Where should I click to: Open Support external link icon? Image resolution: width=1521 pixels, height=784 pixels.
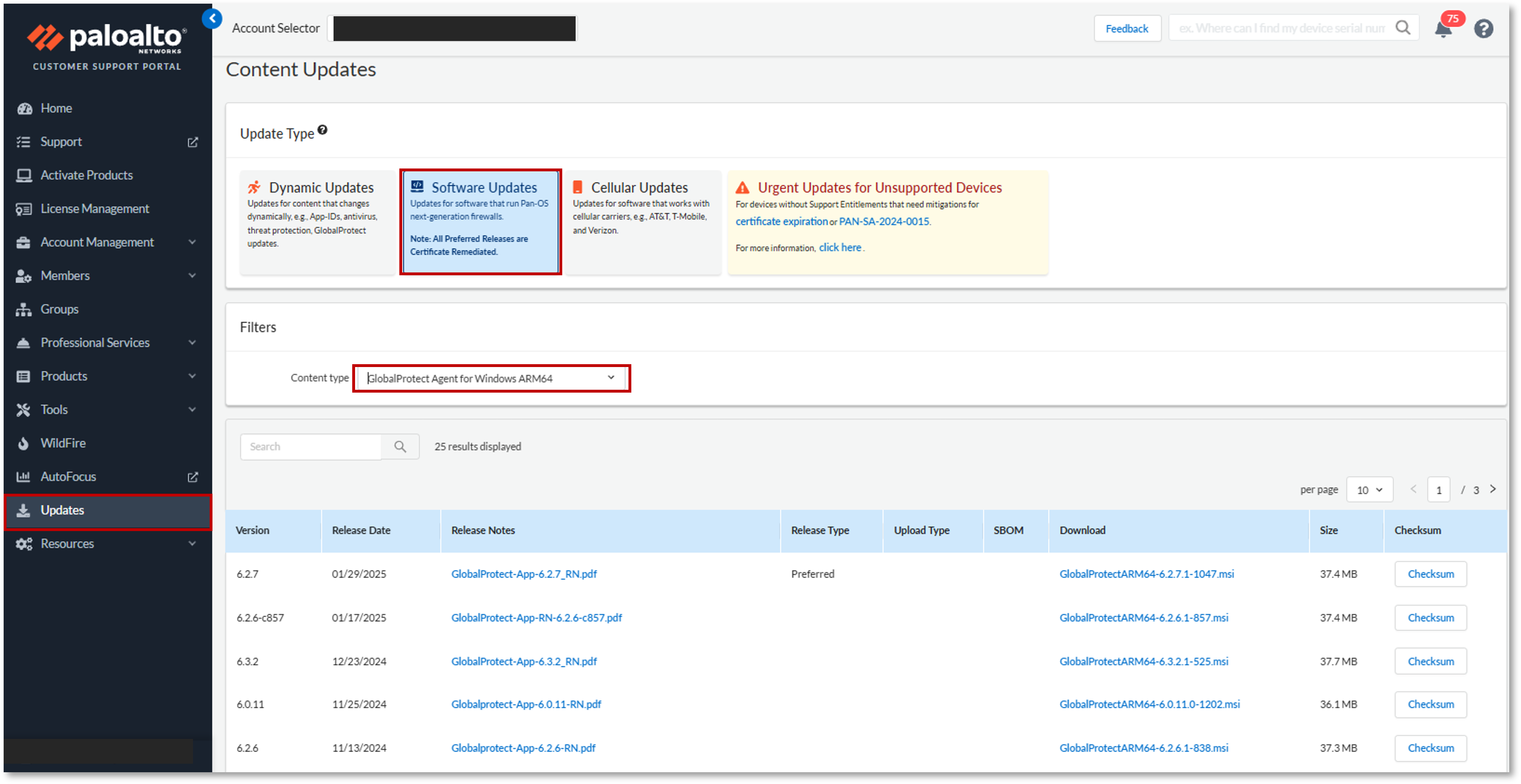point(193,142)
